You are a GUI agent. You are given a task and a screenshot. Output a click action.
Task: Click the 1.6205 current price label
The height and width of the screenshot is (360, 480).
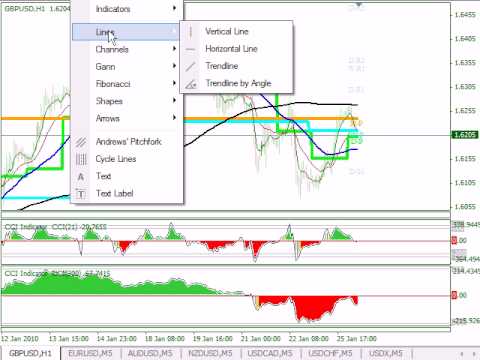[x=465, y=135]
